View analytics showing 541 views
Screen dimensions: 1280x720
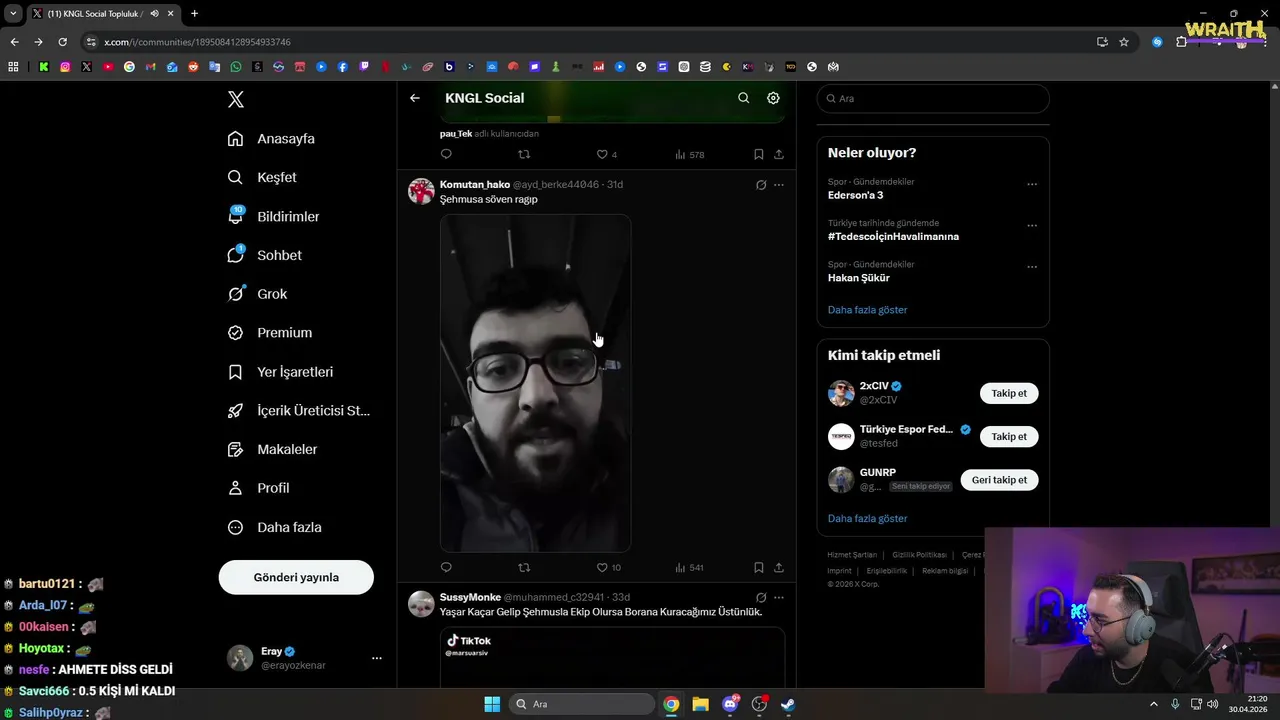tap(689, 567)
